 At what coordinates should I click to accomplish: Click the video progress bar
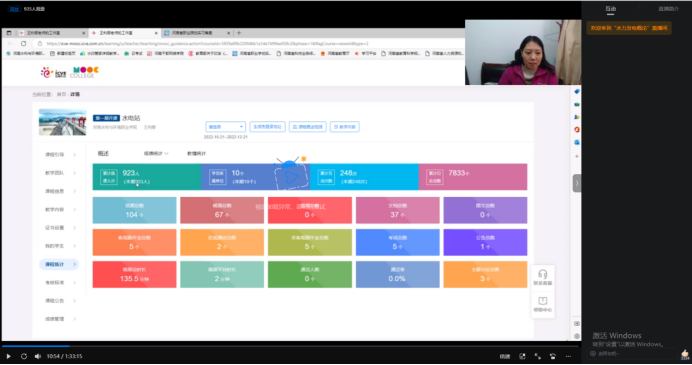290,346
